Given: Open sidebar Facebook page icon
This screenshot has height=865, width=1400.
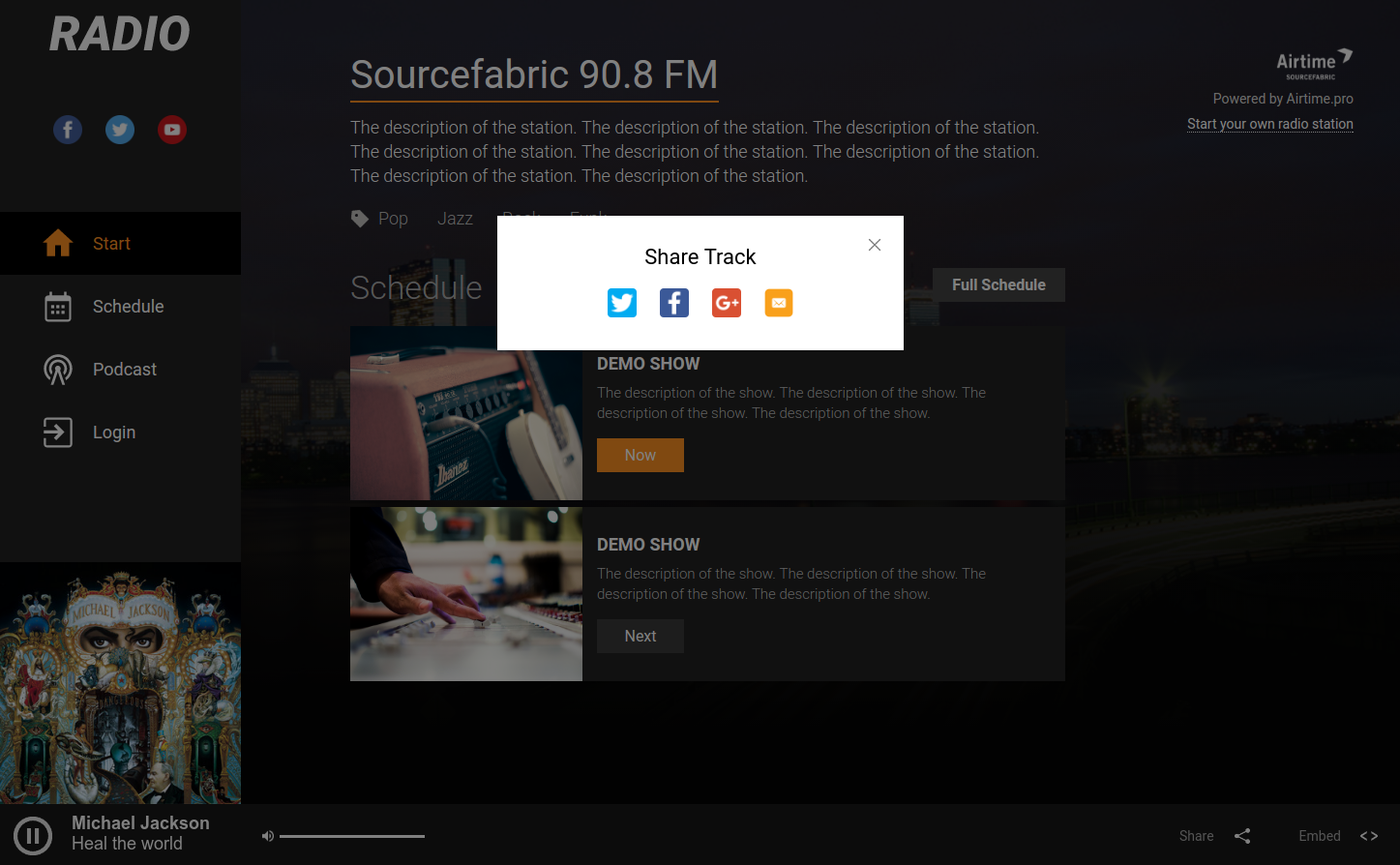Looking at the screenshot, I should coord(68,130).
